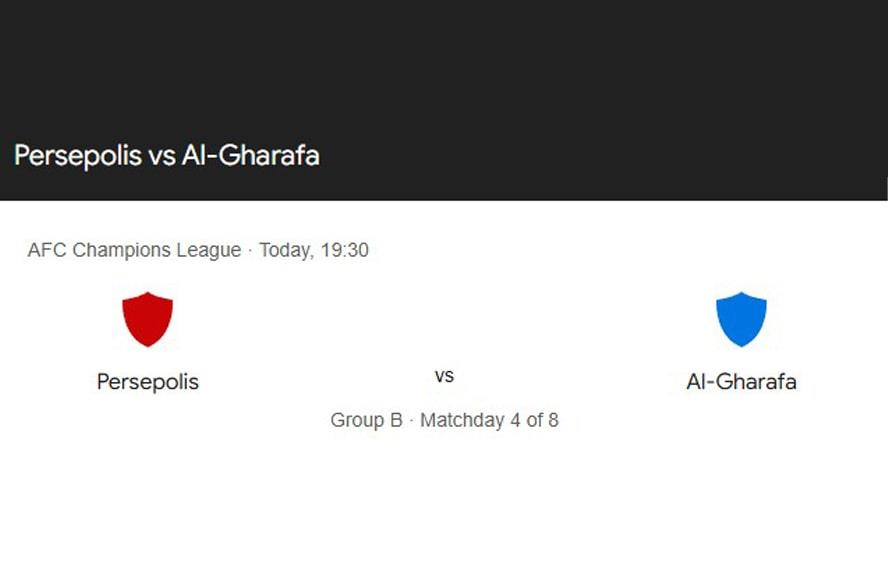Click the word AFC in the competition name
Viewport: 888px width, 573px height.
[x=46, y=250]
